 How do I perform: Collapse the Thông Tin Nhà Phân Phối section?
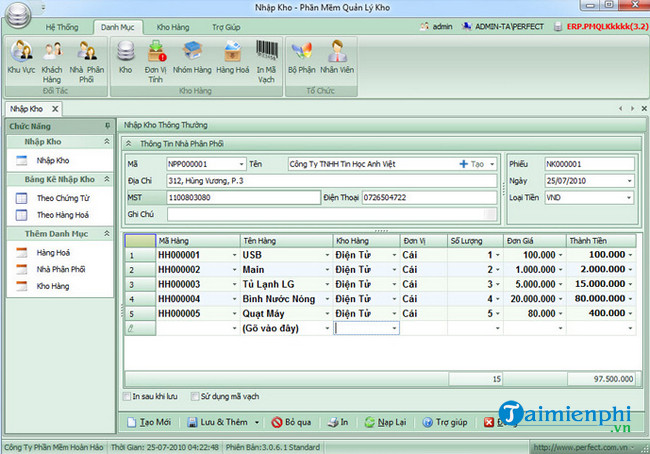pyautogui.click(x=128, y=144)
